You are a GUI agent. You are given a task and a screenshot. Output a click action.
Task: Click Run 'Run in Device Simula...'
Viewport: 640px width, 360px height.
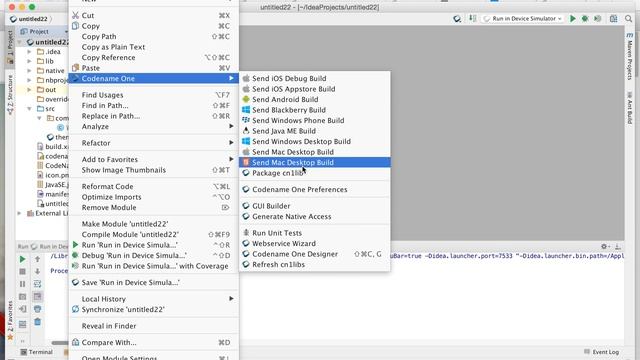tap(153, 245)
